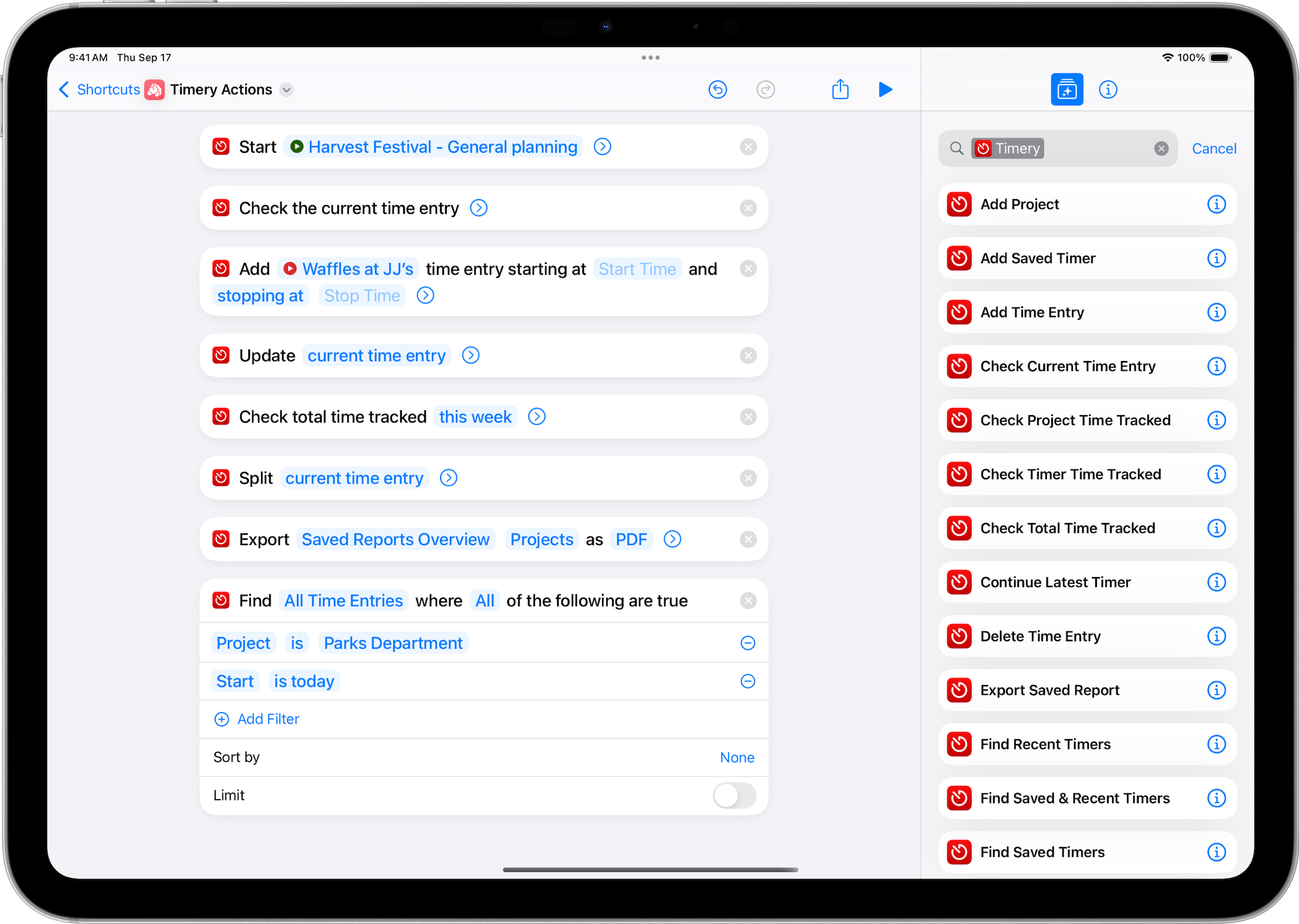Click the redo arrow icon

[765, 90]
